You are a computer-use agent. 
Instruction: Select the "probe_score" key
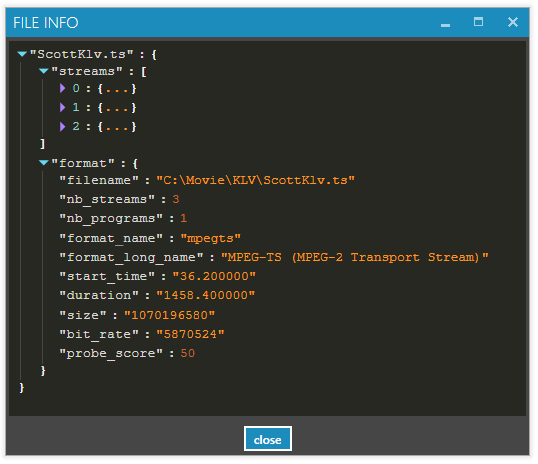coord(111,353)
